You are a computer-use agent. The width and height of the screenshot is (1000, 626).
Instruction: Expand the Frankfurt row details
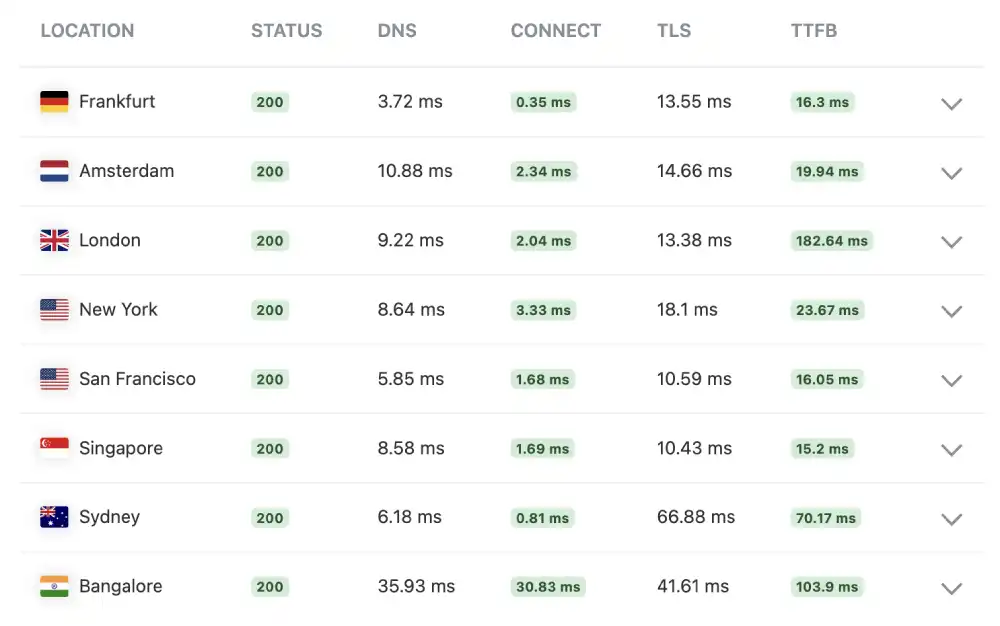pos(951,103)
